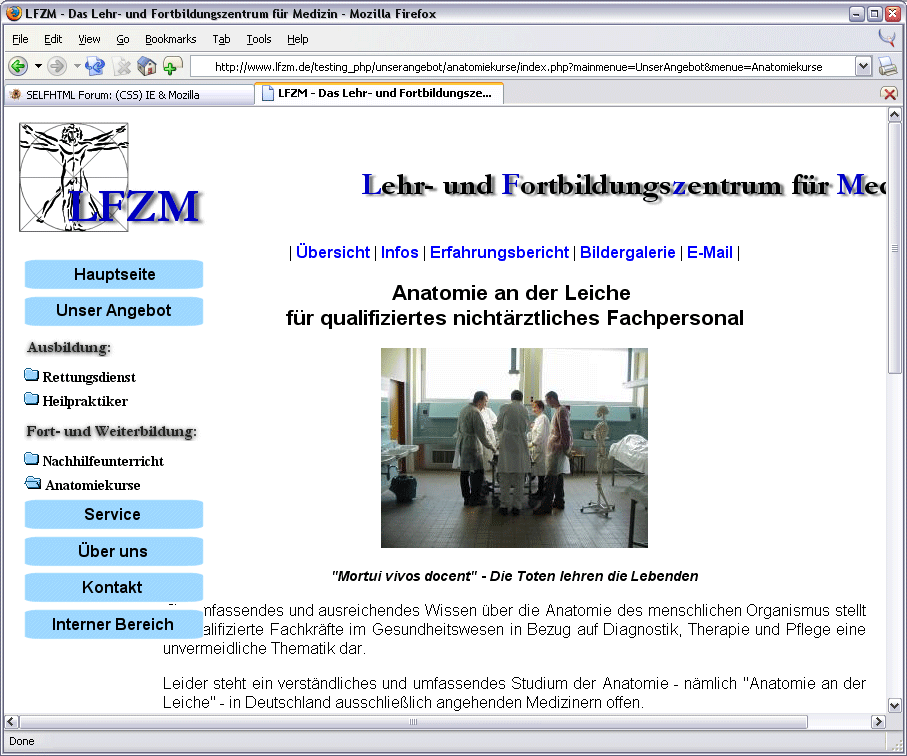Click the Kontakt navigation button
Image resolution: width=907 pixels, height=756 pixels.
click(x=114, y=587)
